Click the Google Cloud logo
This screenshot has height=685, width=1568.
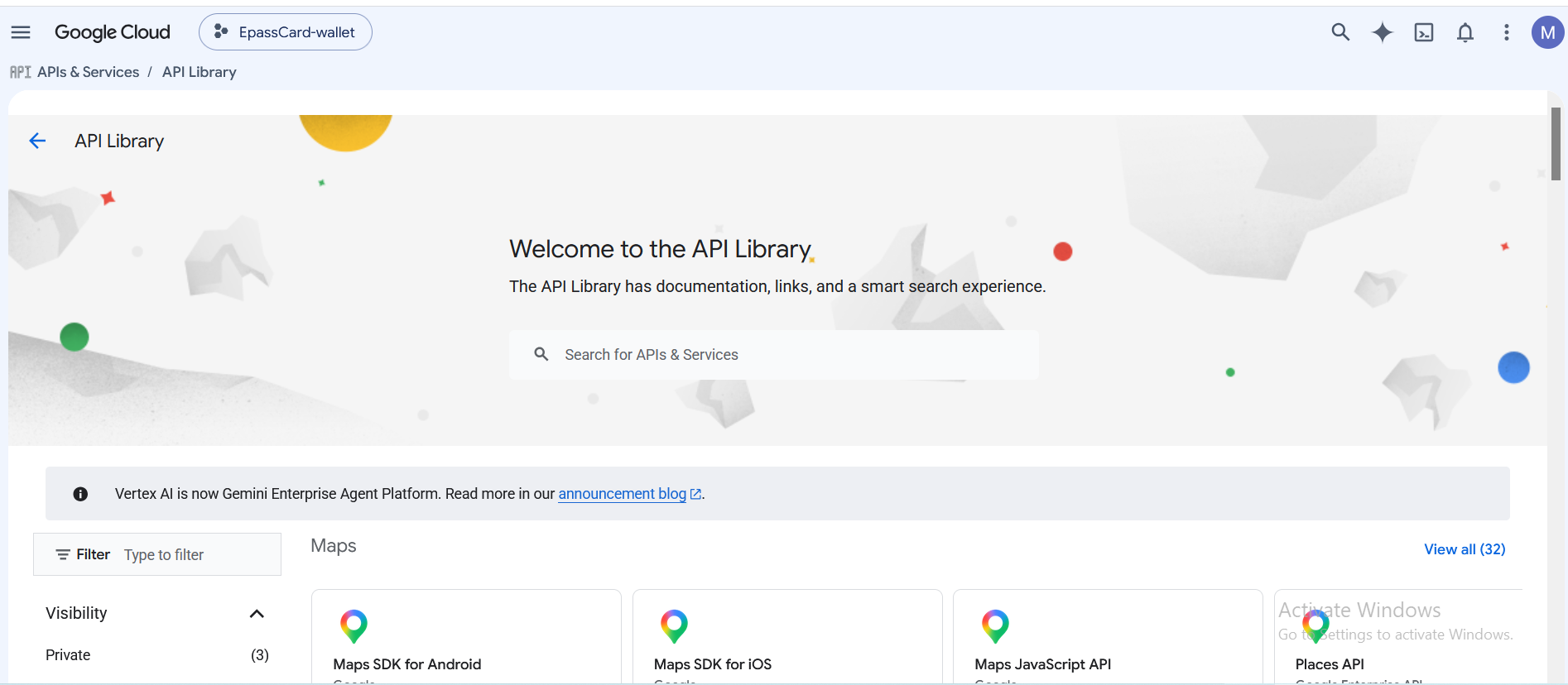click(113, 32)
